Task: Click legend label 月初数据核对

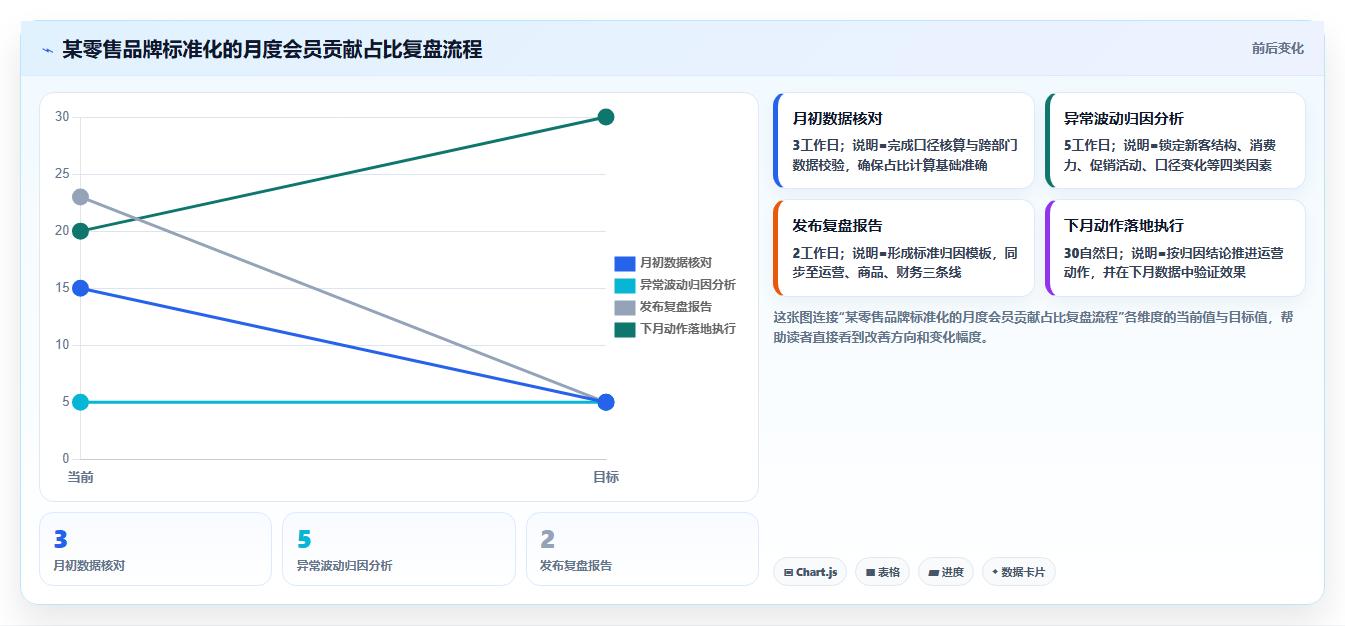Action: [x=676, y=263]
